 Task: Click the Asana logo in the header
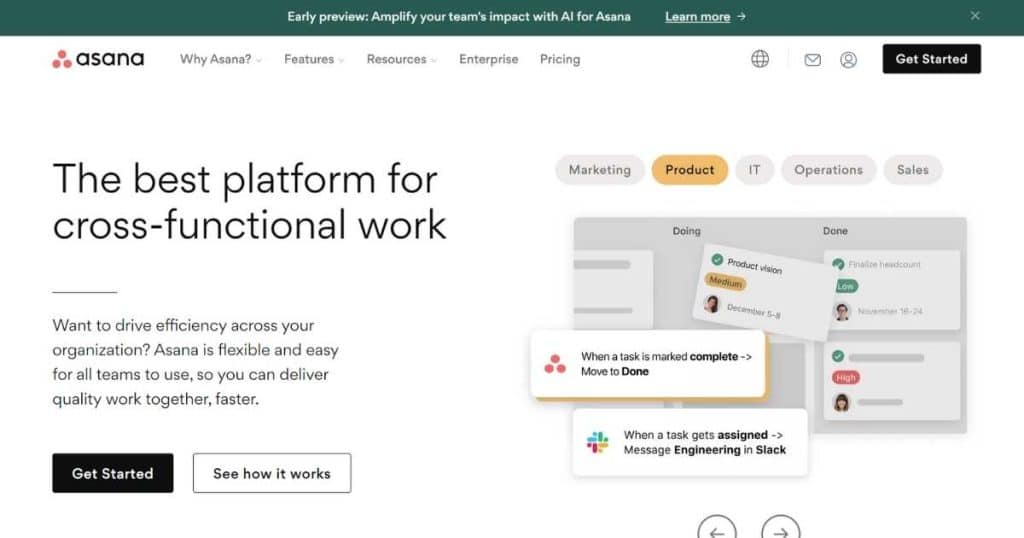click(x=98, y=59)
